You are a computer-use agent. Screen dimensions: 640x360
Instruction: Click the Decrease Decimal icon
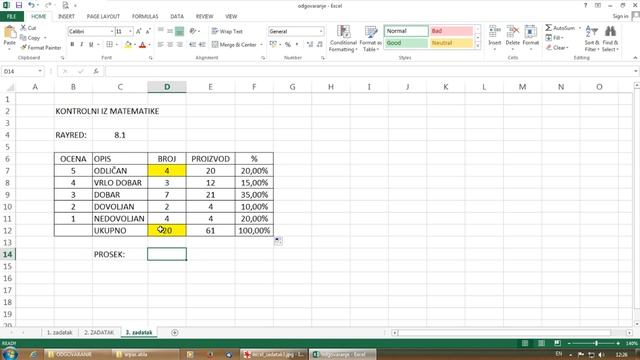tap(320, 44)
